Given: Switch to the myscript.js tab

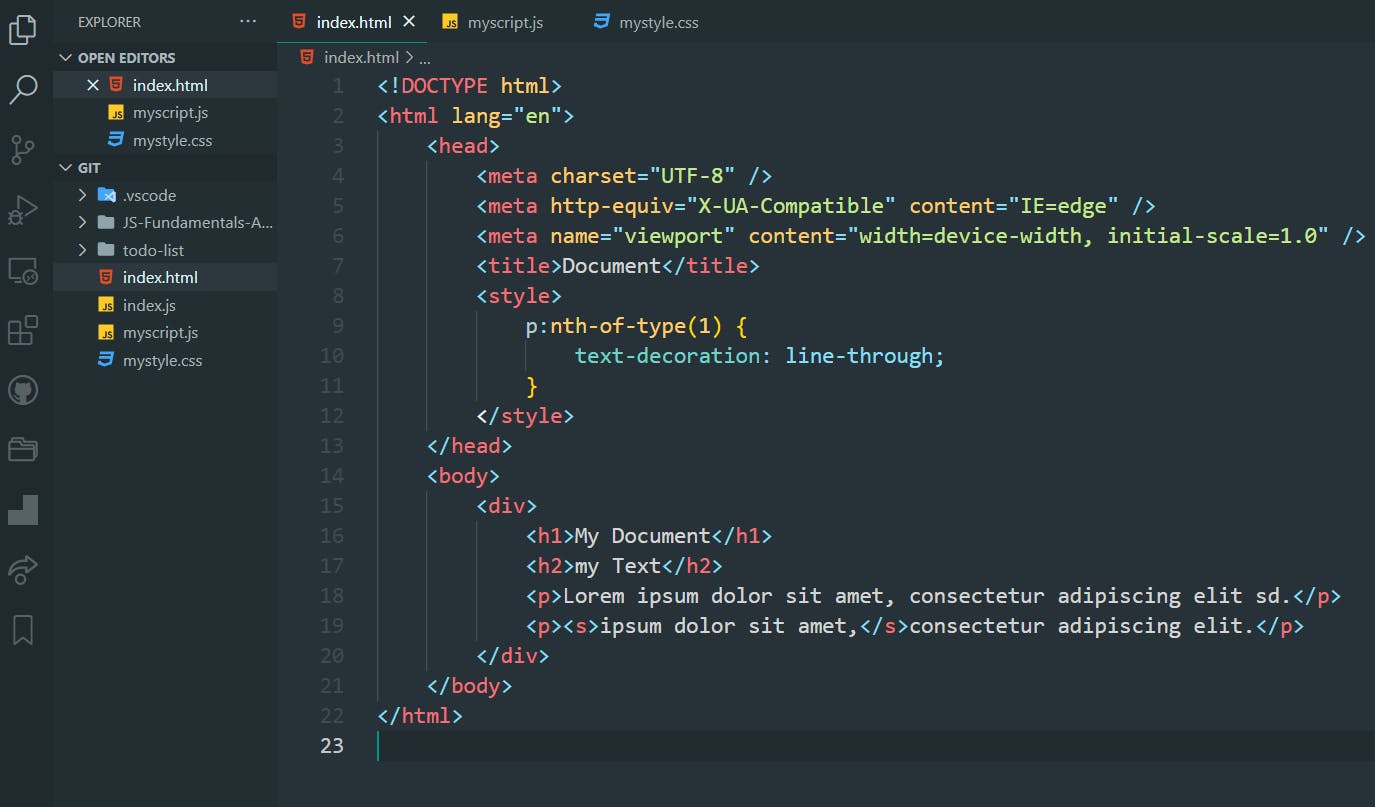Looking at the screenshot, I should (x=505, y=22).
